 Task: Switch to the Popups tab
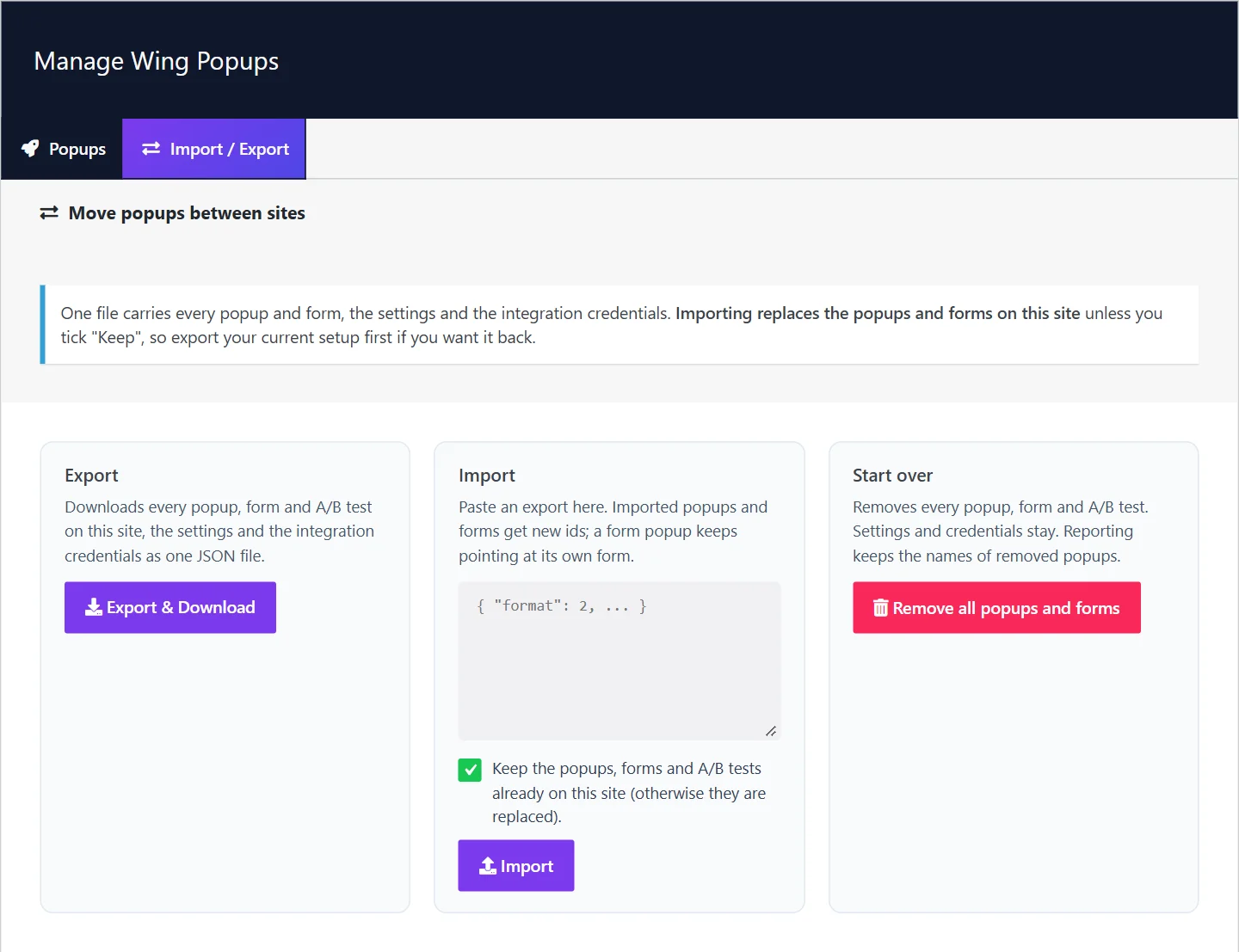click(x=62, y=149)
